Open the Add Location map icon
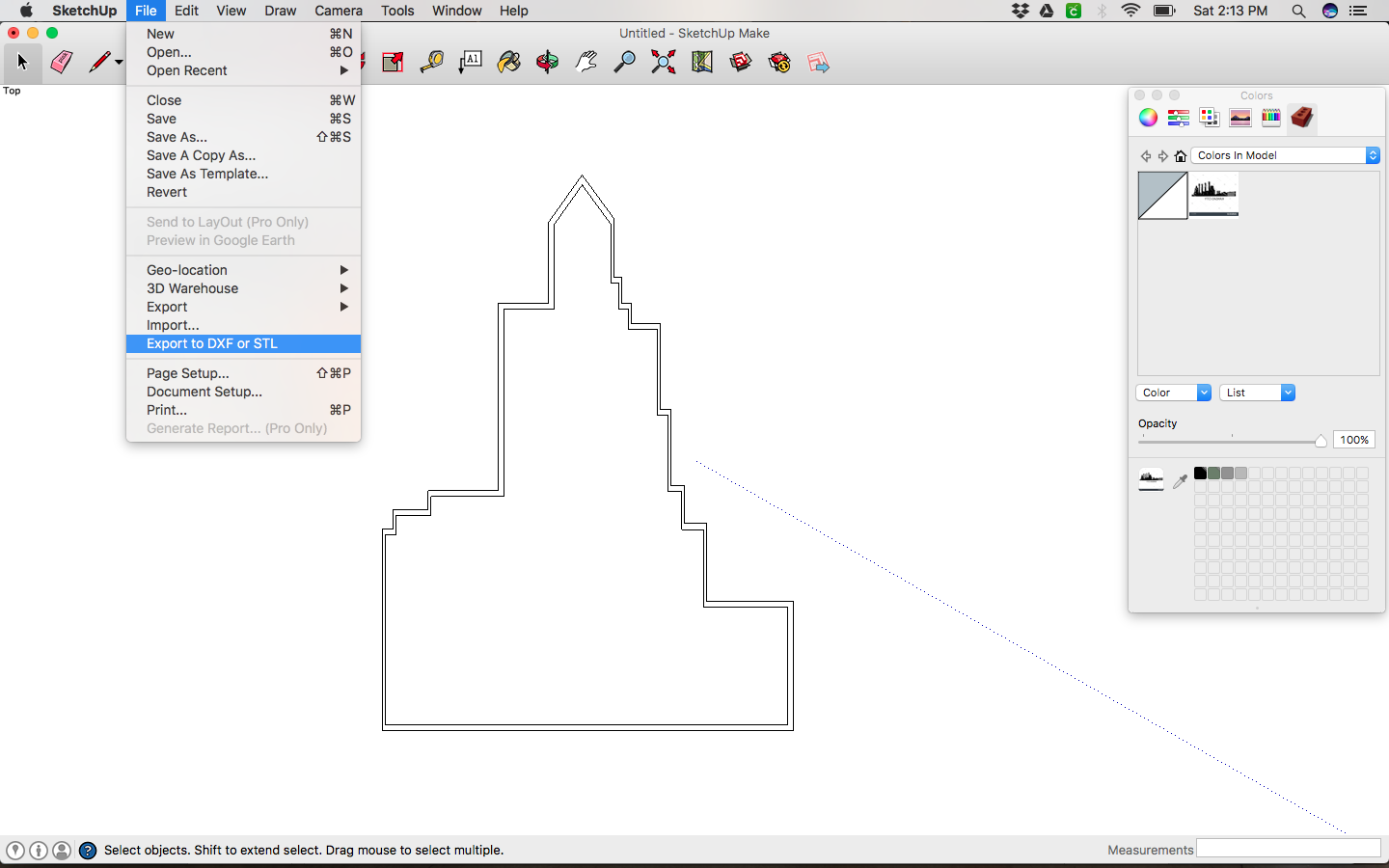1389x868 pixels. tap(701, 63)
